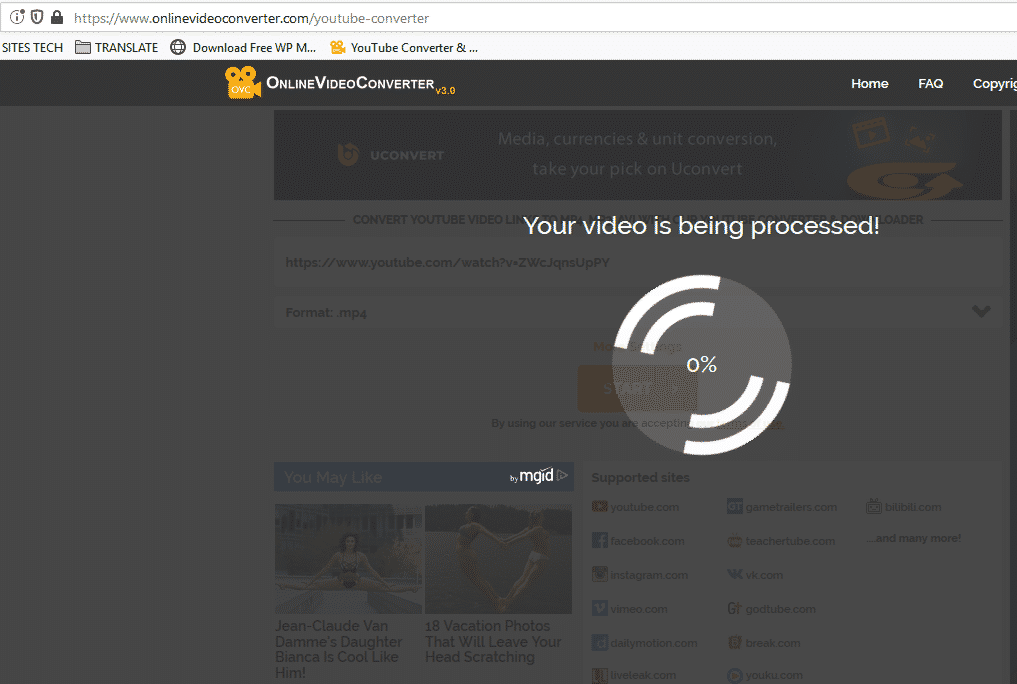1017x684 pixels.
Task: Open the tracking protection shield icon
Action: 38,18
